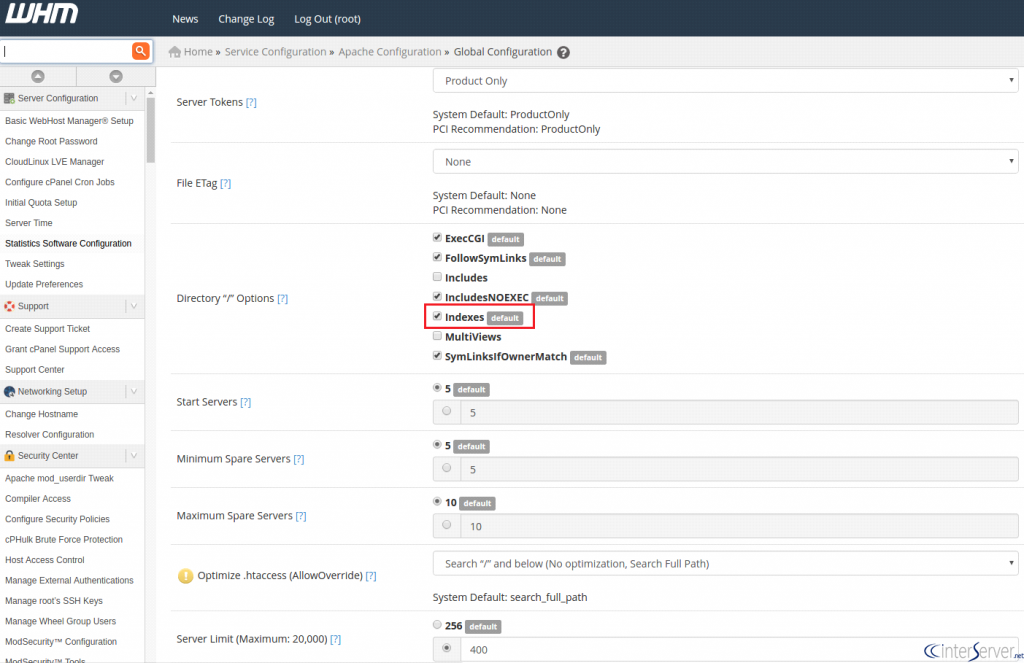Select the custom Start Servers radio button
Viewport: 1024px width, 663px height.
tap(447, 411)
